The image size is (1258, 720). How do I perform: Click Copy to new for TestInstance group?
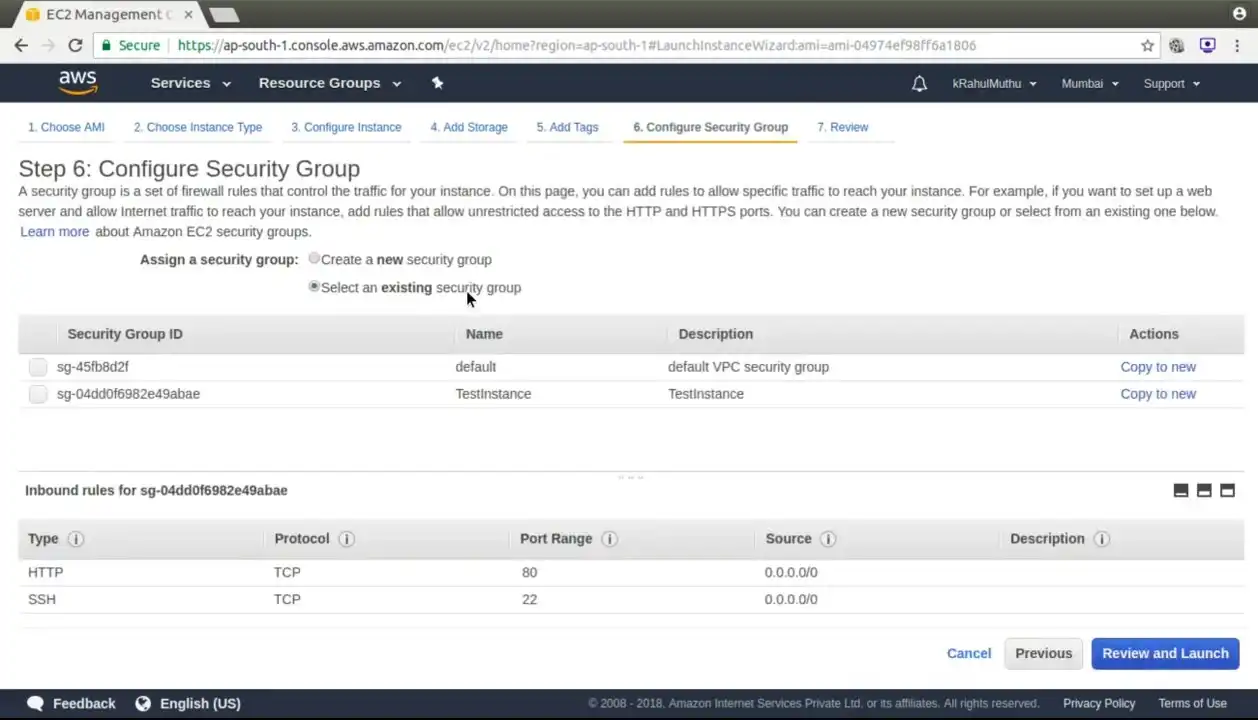[x=1158, y=394]
